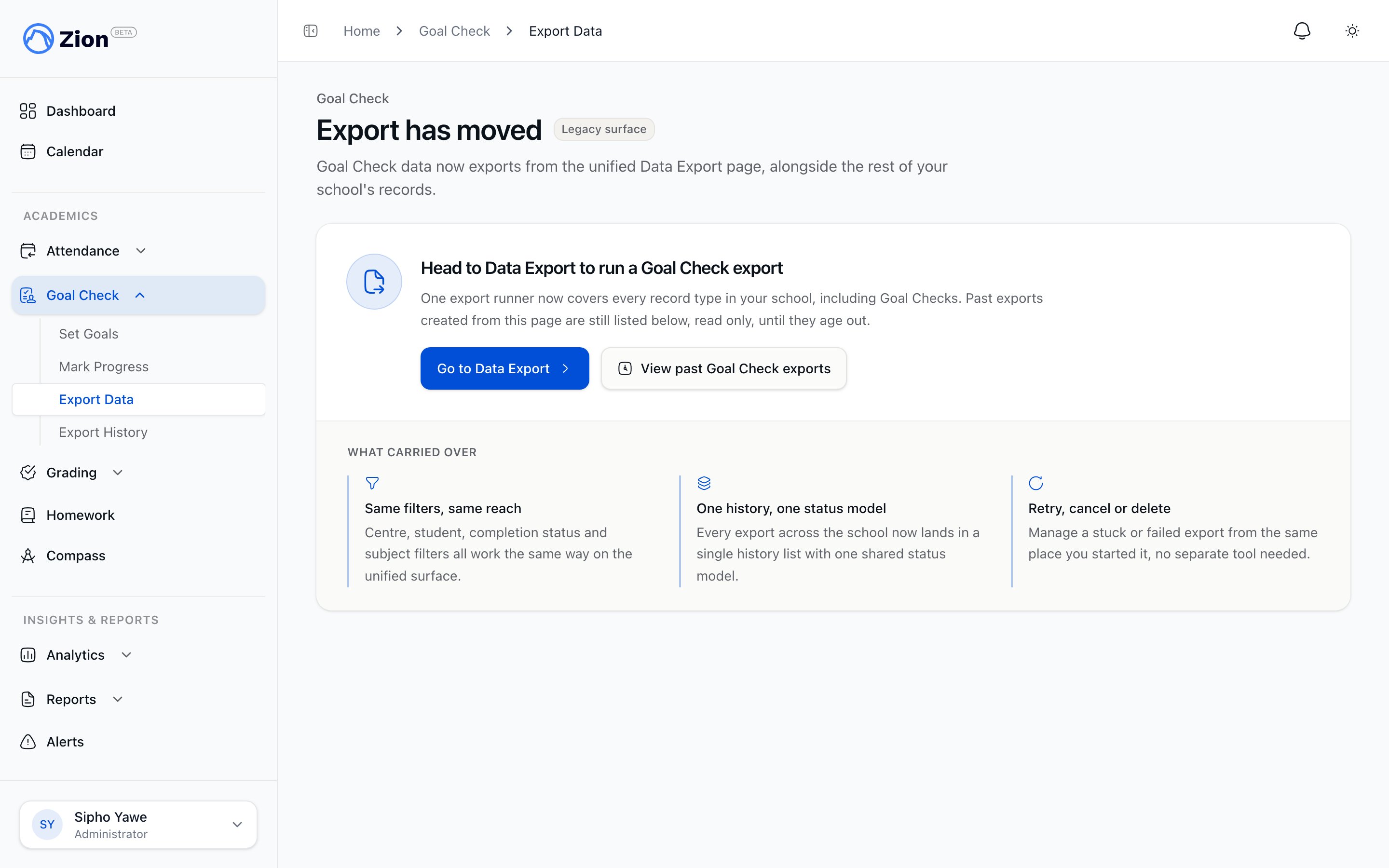This screenshot has height=868, width=1389.
Task: Click 'WHAT CARRIED OVER' section label
Action: click(412, 452)
